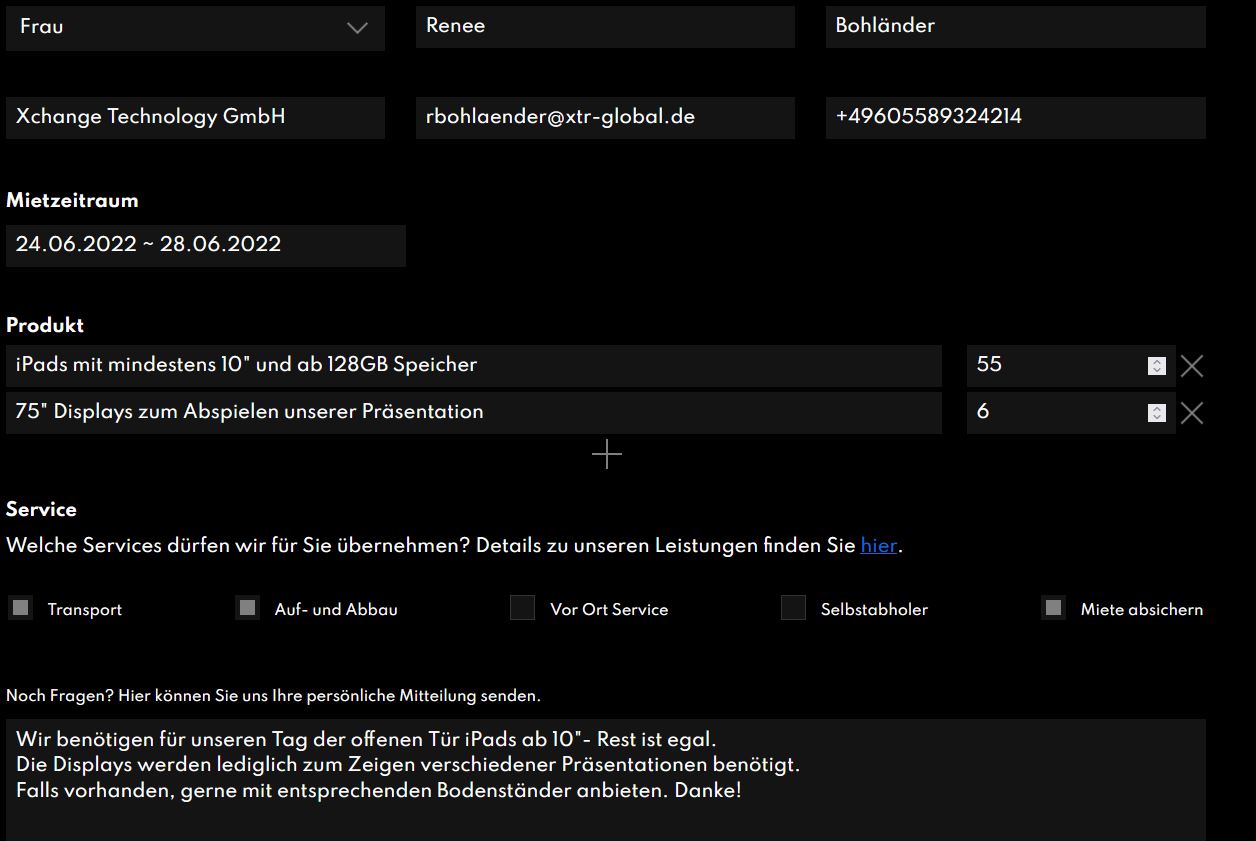Remove the iPads product row
The image size is (1256, 841).
tap(1191, 366)
